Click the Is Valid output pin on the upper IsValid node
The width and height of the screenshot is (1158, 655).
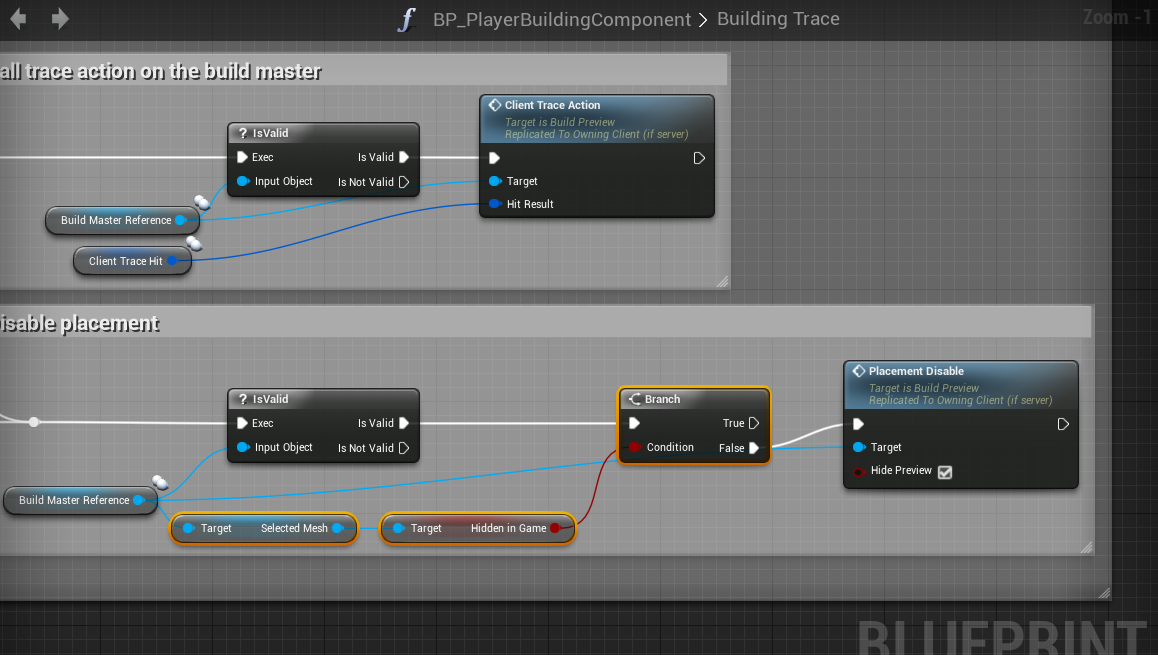pyautogui.click(x=404, y=157)
